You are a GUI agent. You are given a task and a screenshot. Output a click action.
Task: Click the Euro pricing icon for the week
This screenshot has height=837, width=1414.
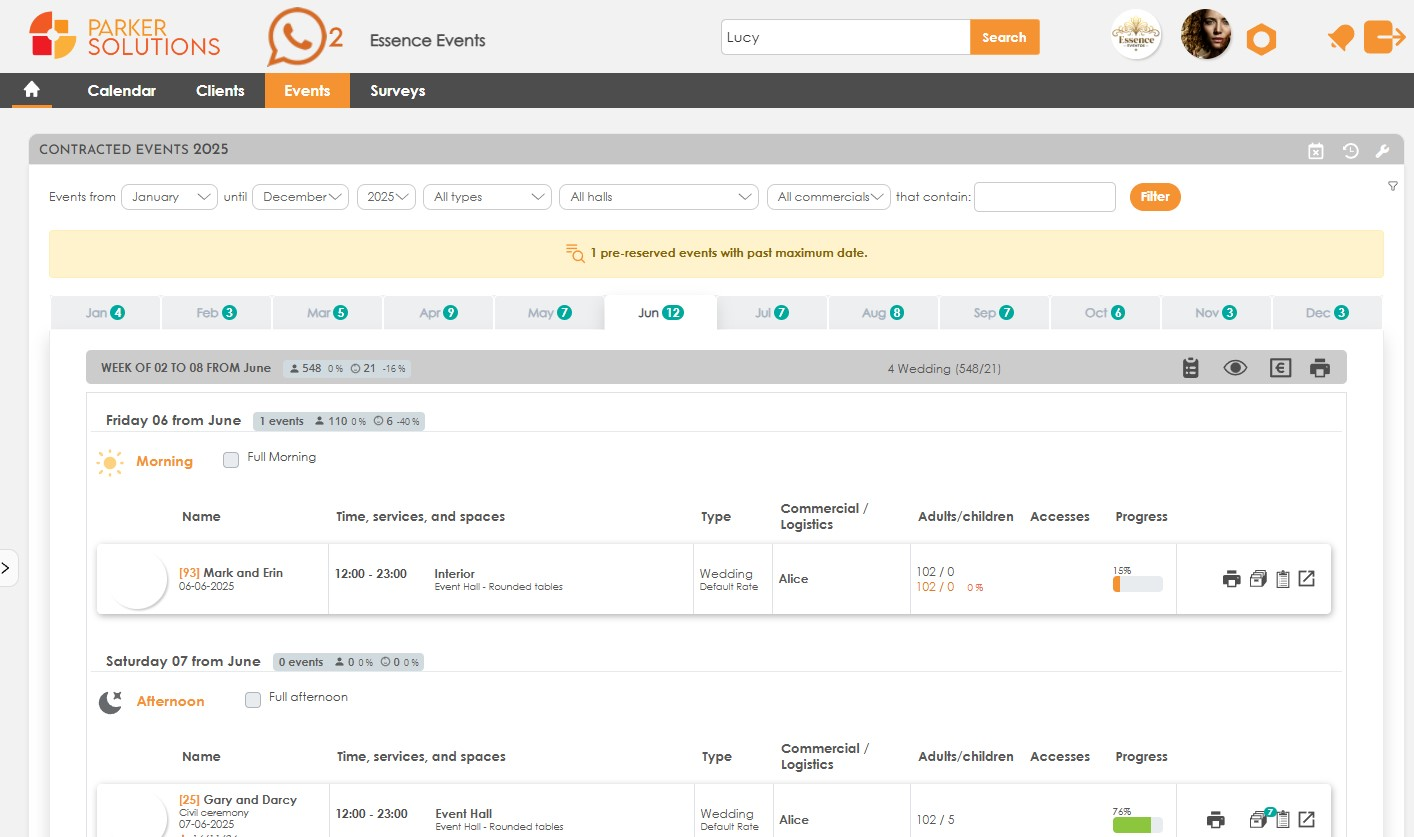click(x=1280, y=367)
